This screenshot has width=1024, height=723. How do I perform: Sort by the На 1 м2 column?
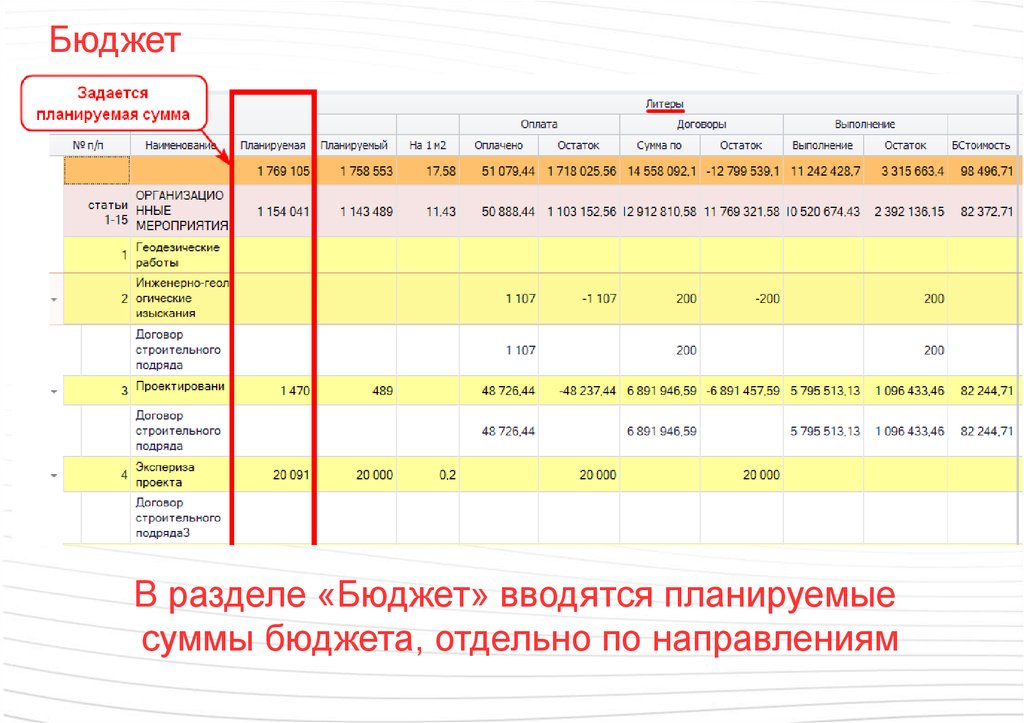coord(427,146)
